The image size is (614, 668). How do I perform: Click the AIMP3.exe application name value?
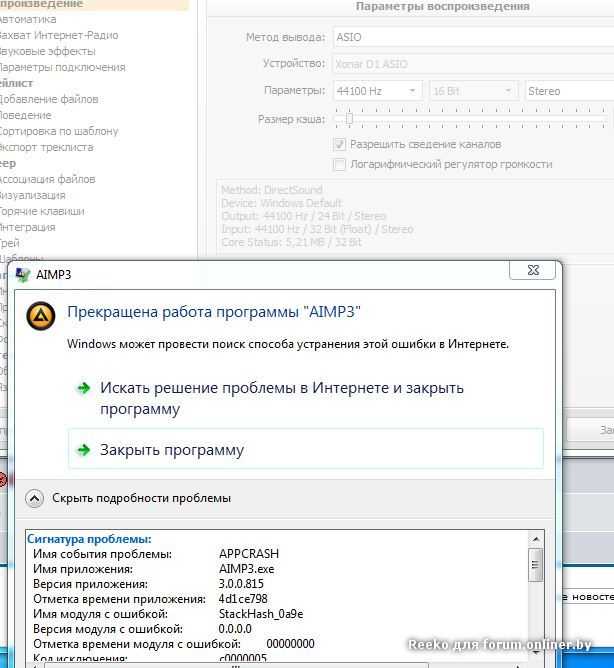coord(246,569)
